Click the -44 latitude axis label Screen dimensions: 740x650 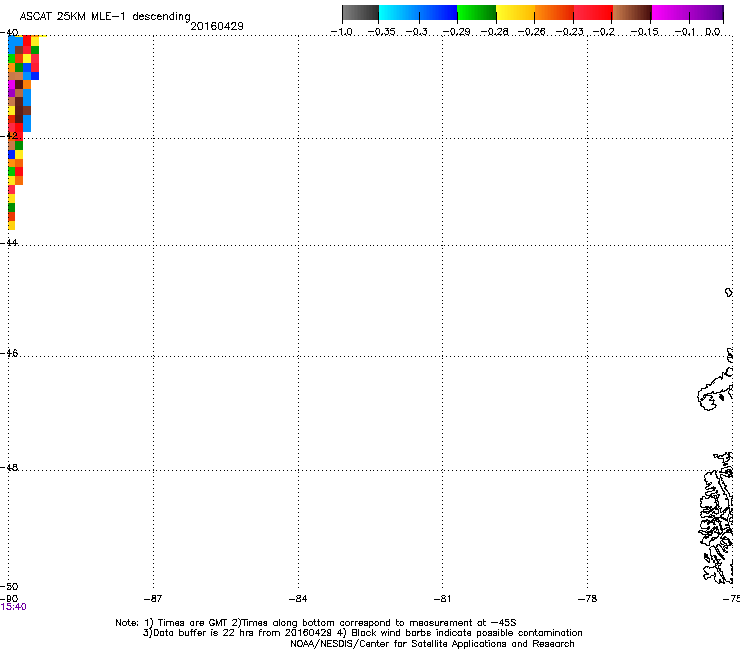[x=9, y=243]
